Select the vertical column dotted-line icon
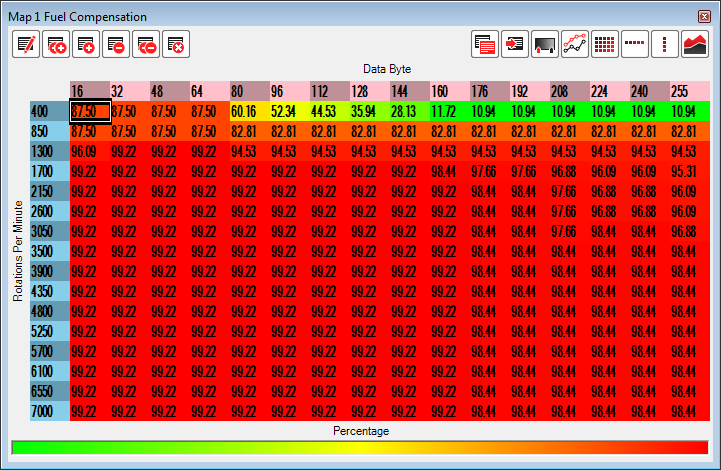This screenshot has height=470, width=721. click(665, 44)
